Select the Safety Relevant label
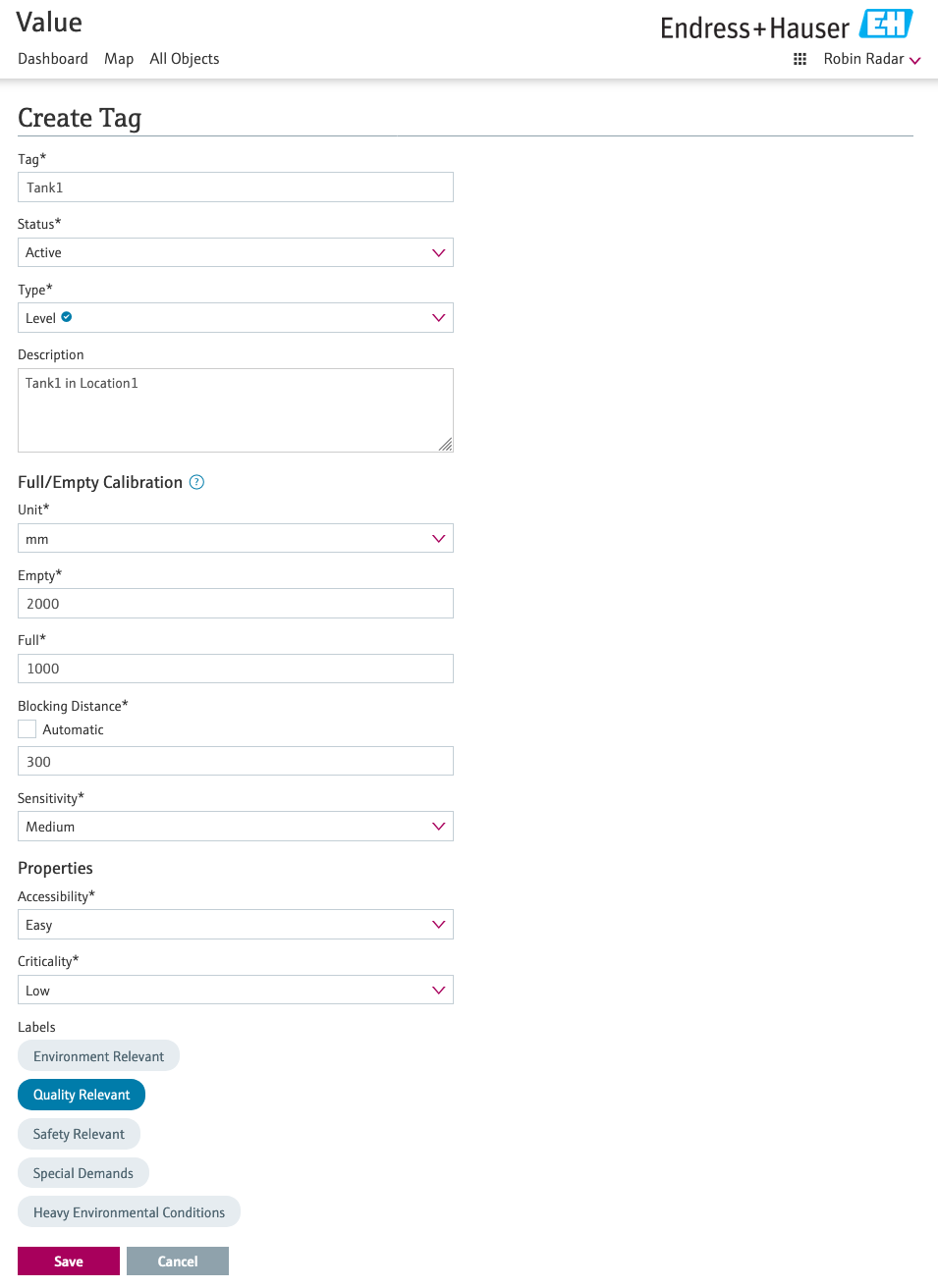This screenshot has height=1288, width=938. point(79,1134)
